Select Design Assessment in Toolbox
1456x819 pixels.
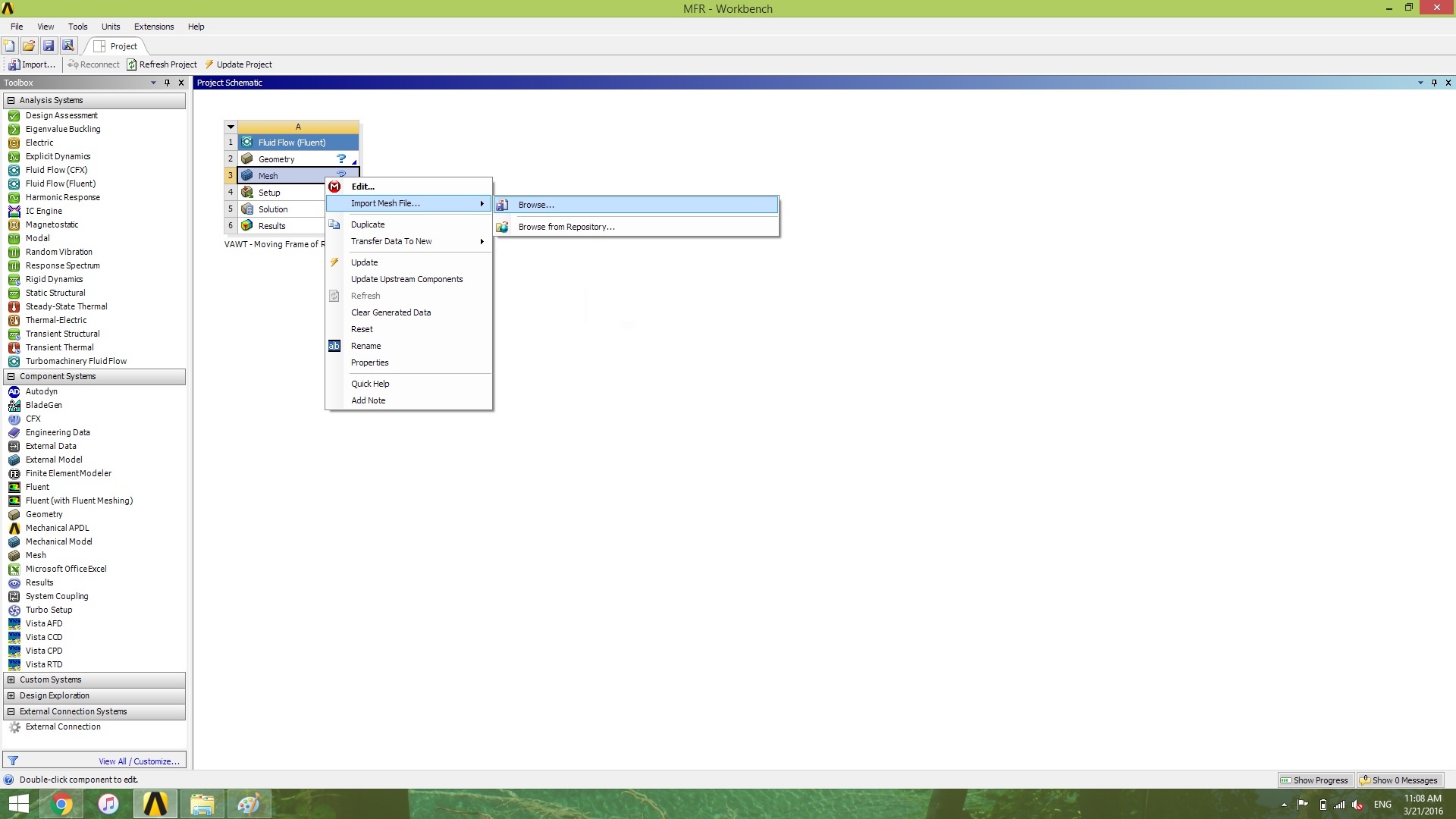pyautogui.click(x=61, y=115)
